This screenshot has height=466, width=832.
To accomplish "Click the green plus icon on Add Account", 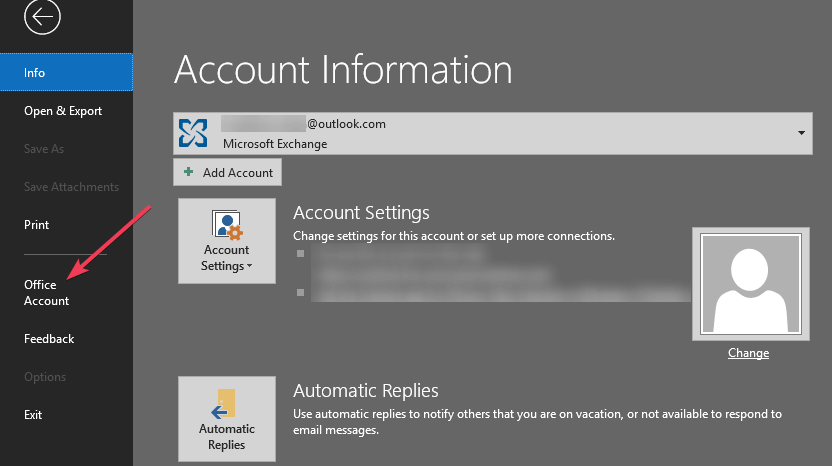I will coord(188,171).
